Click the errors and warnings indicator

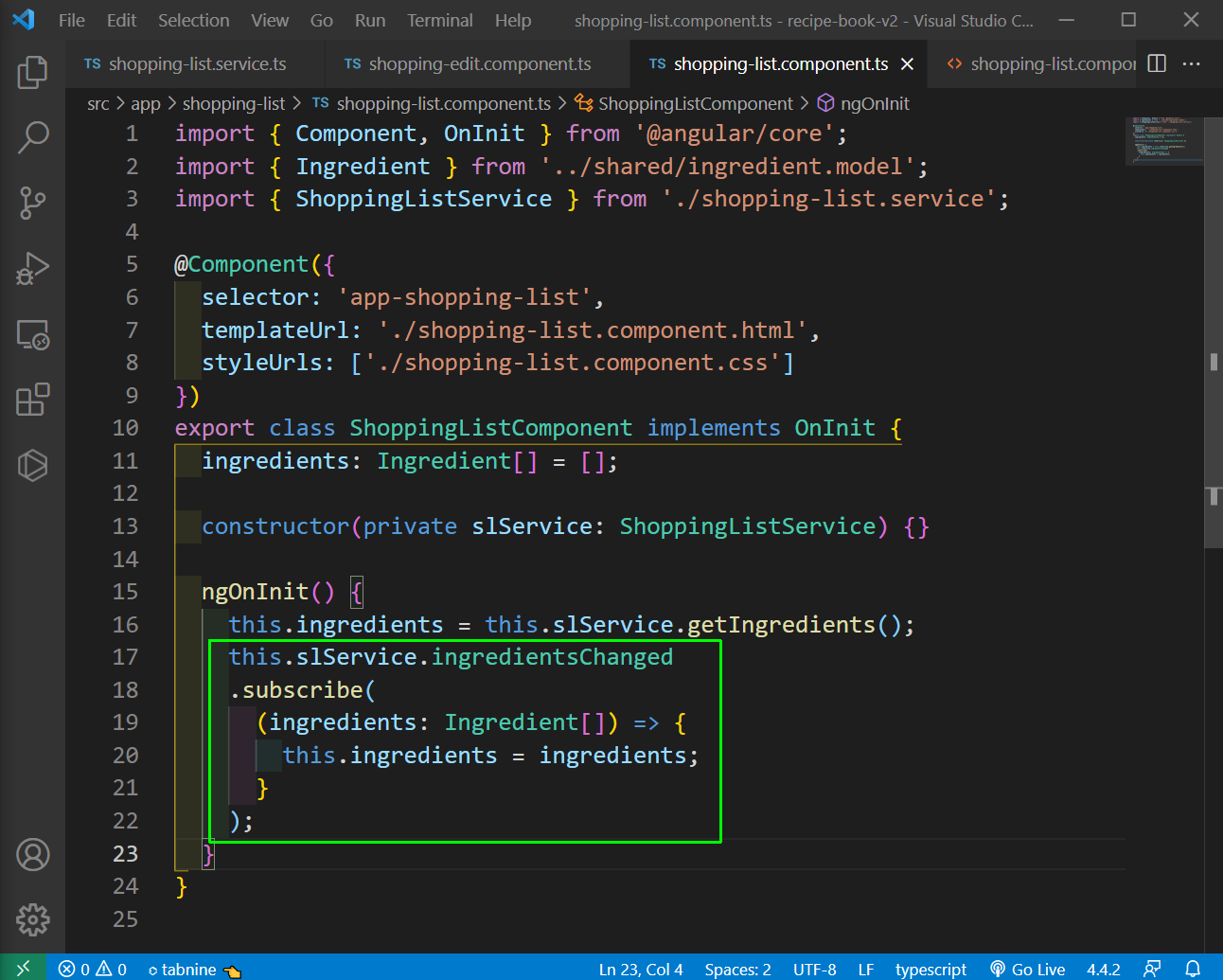[x=93, y=969]
